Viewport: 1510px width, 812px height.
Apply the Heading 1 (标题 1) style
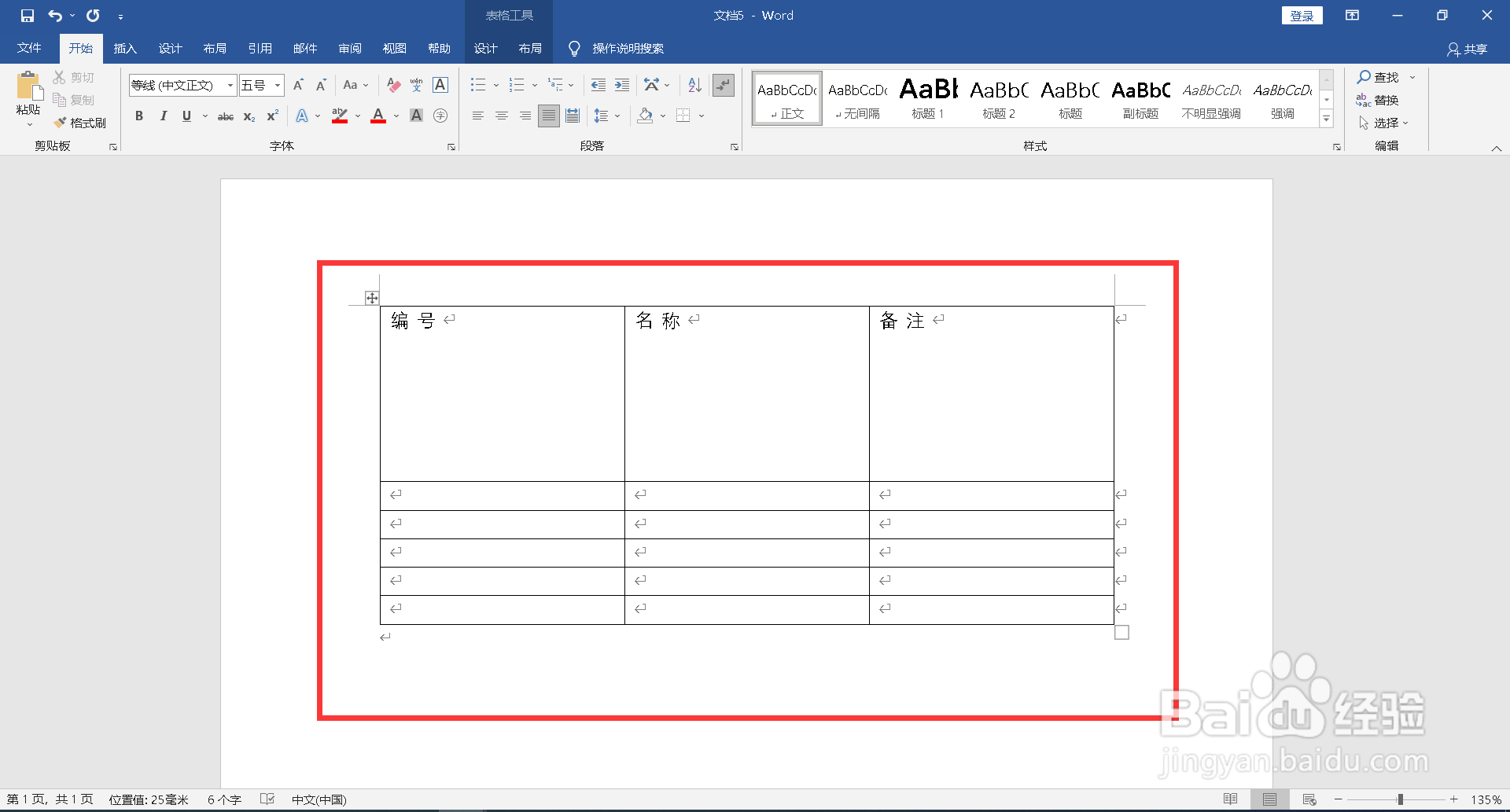(928, 98)
